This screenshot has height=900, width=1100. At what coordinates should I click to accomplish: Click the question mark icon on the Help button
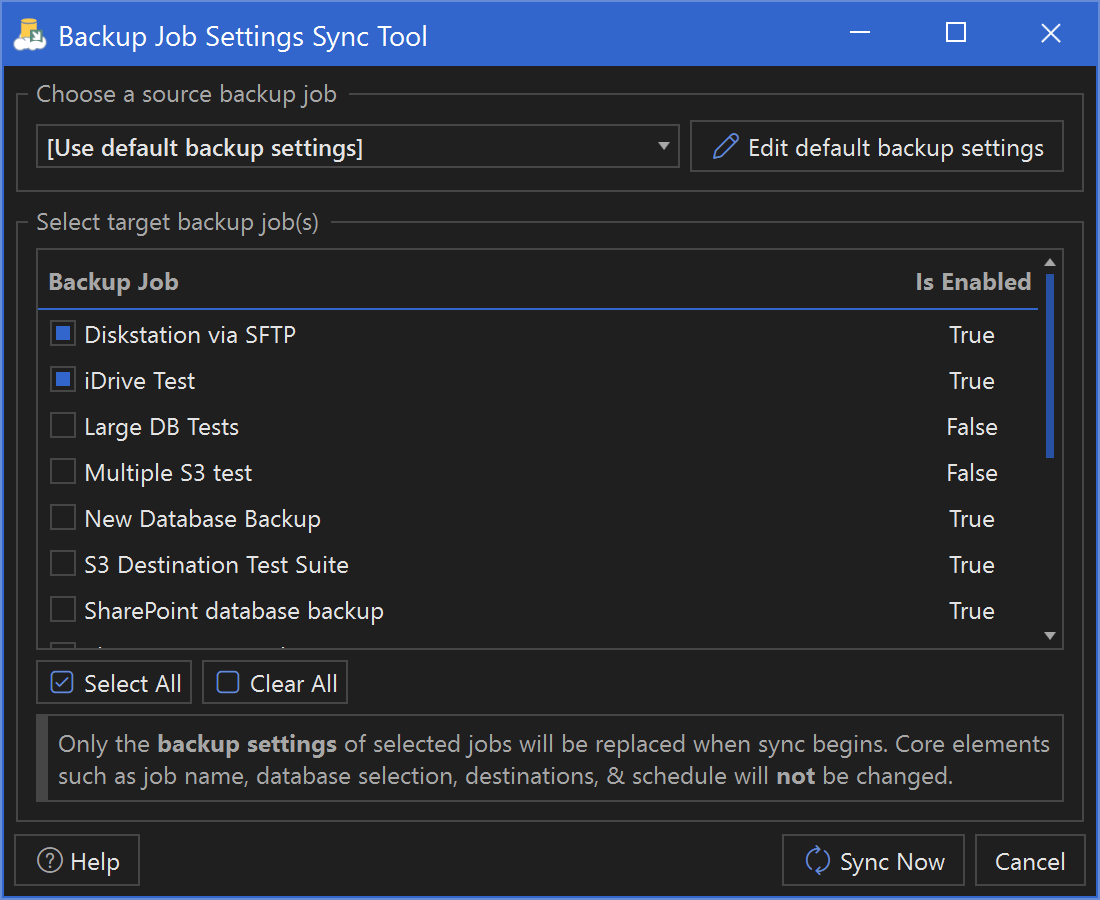[47, 860]
